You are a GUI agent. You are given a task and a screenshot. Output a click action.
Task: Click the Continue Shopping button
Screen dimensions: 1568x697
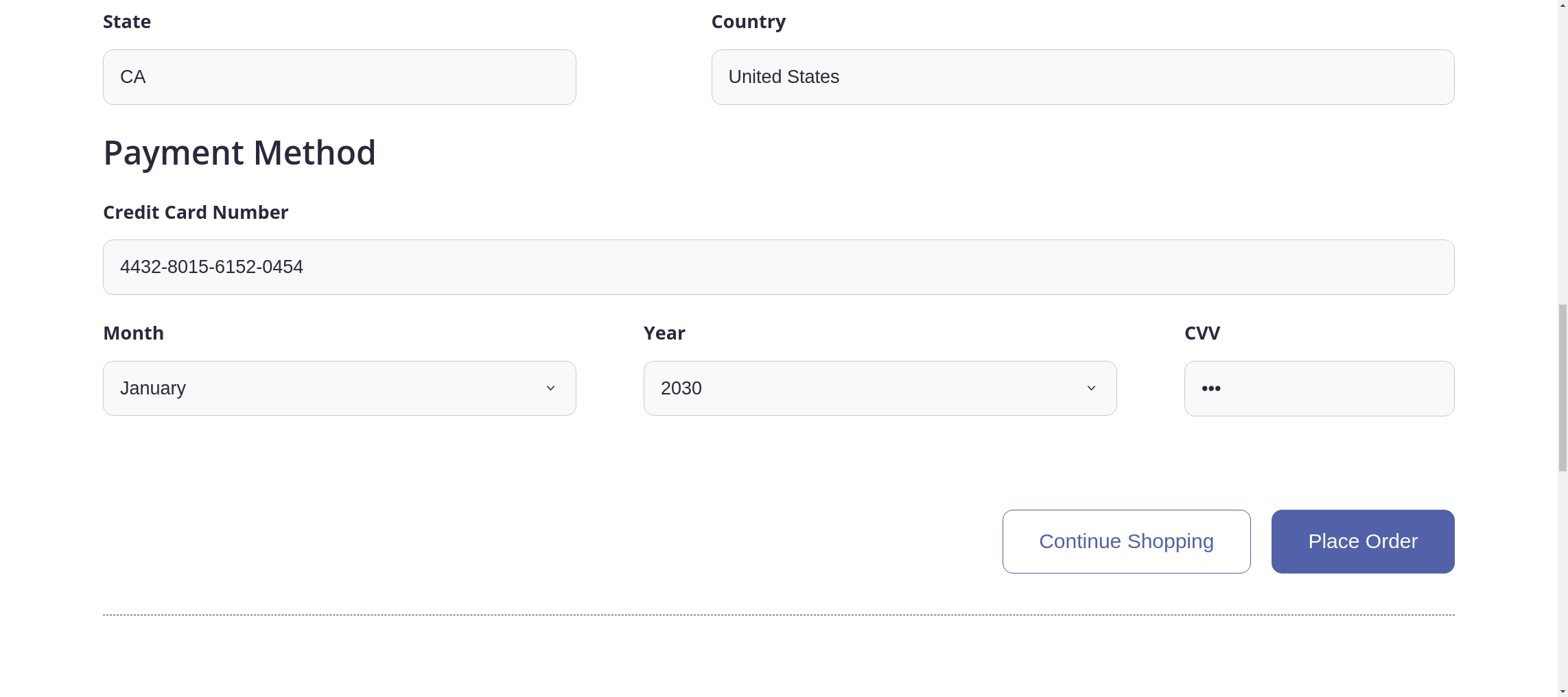click(1125, 541)
